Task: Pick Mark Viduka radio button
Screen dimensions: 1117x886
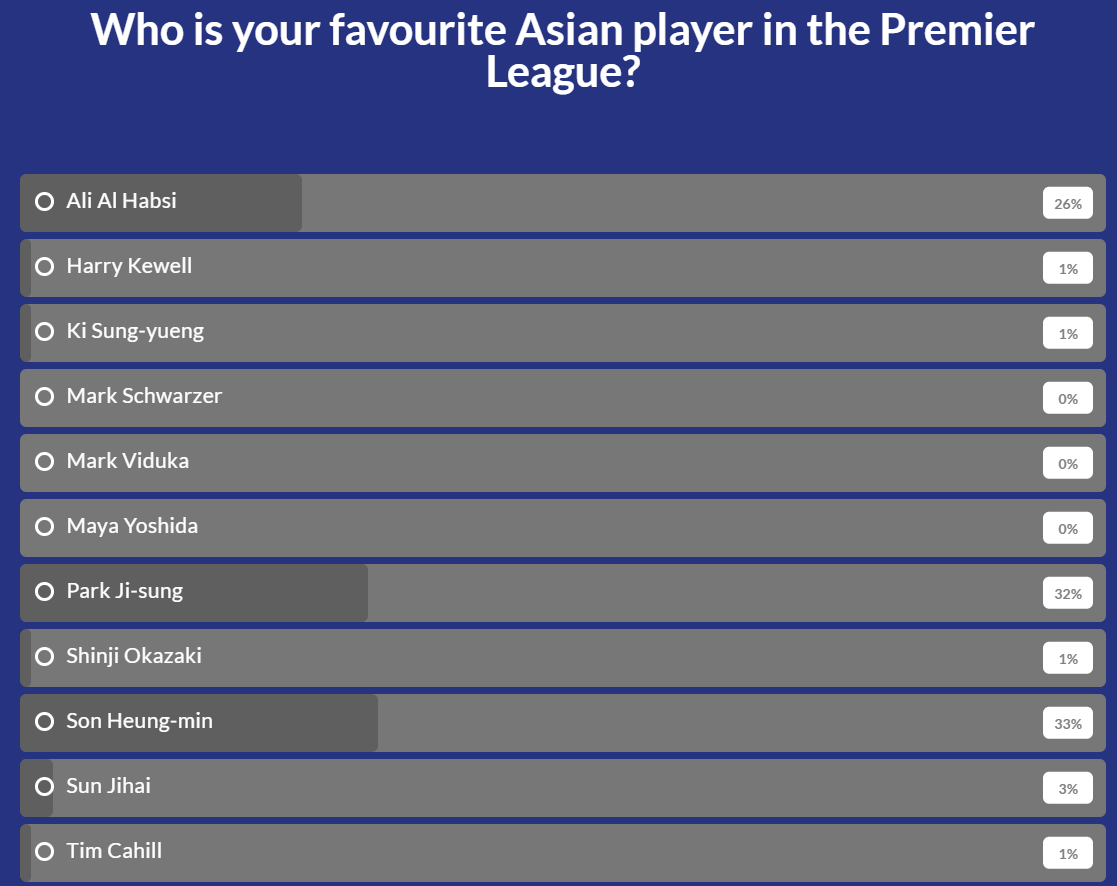Action: [44, 462]
